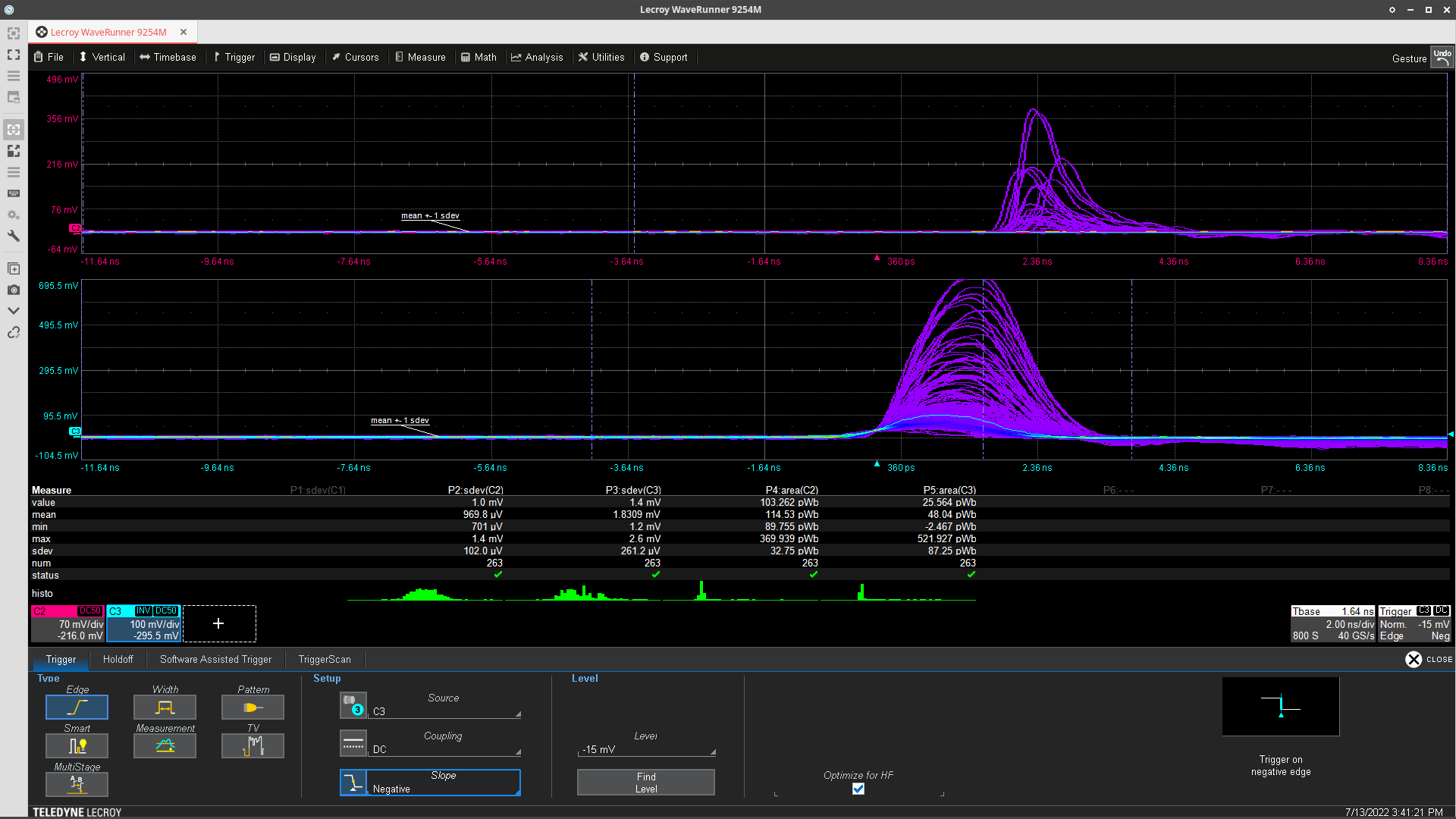Open the Trigger menu in the menu bar

click(234, 57)
